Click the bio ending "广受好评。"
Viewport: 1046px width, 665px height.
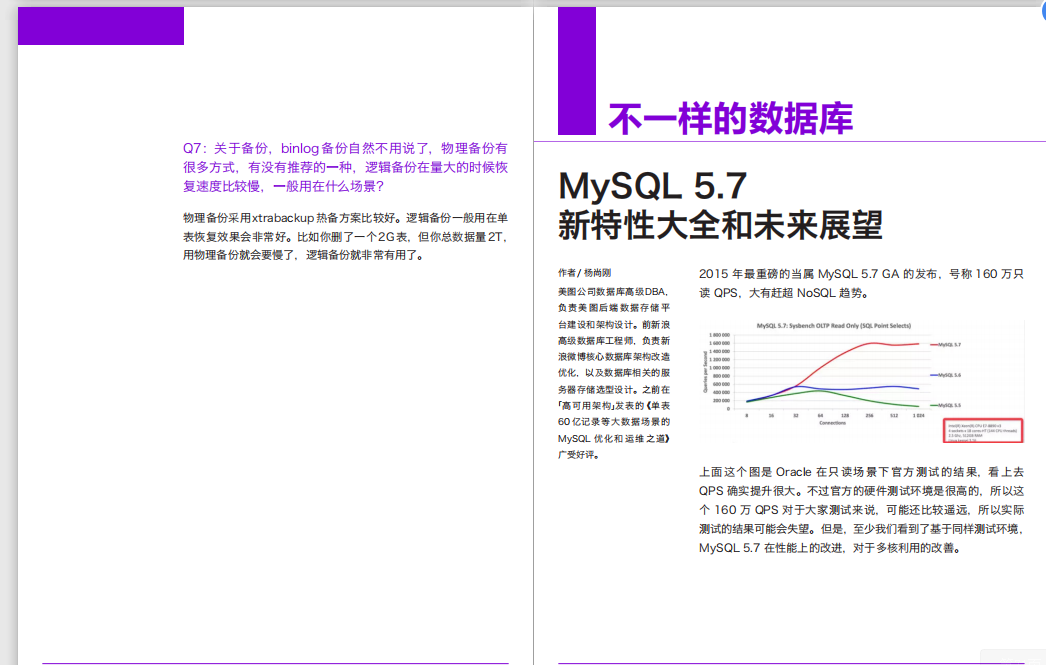(x=580, y=454)
